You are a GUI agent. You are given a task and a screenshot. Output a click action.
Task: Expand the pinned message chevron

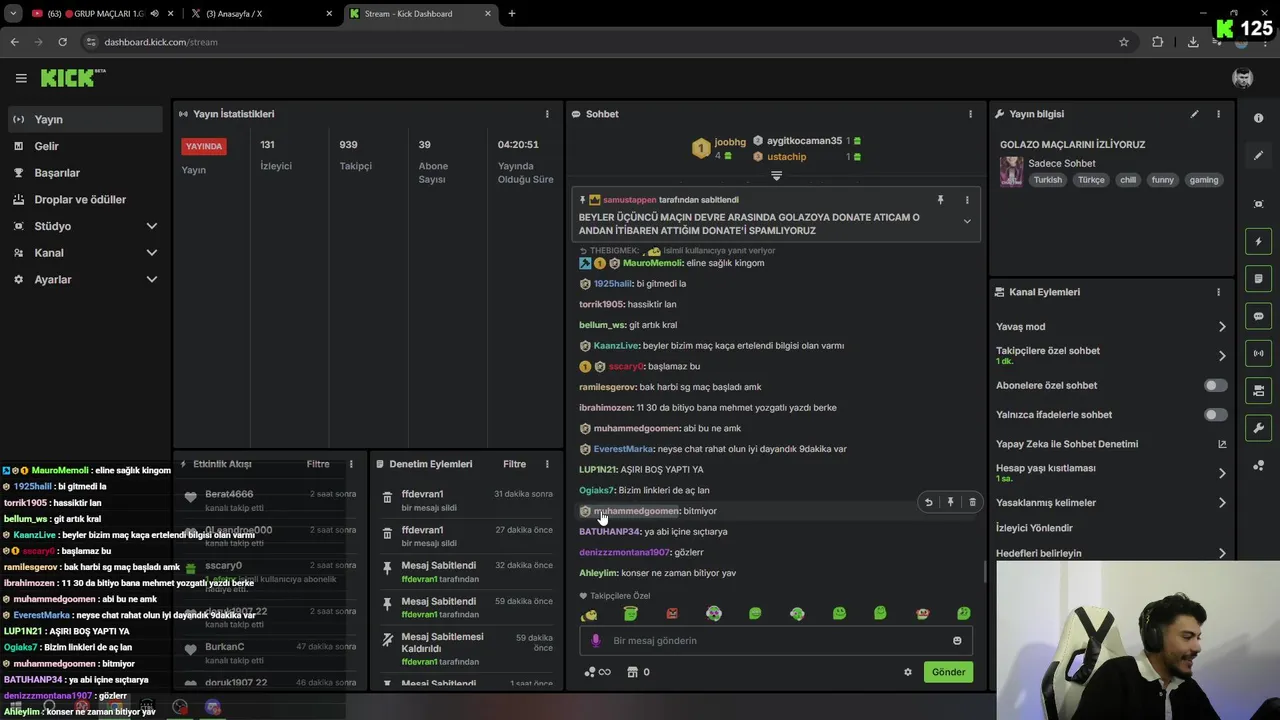(967, 222)
